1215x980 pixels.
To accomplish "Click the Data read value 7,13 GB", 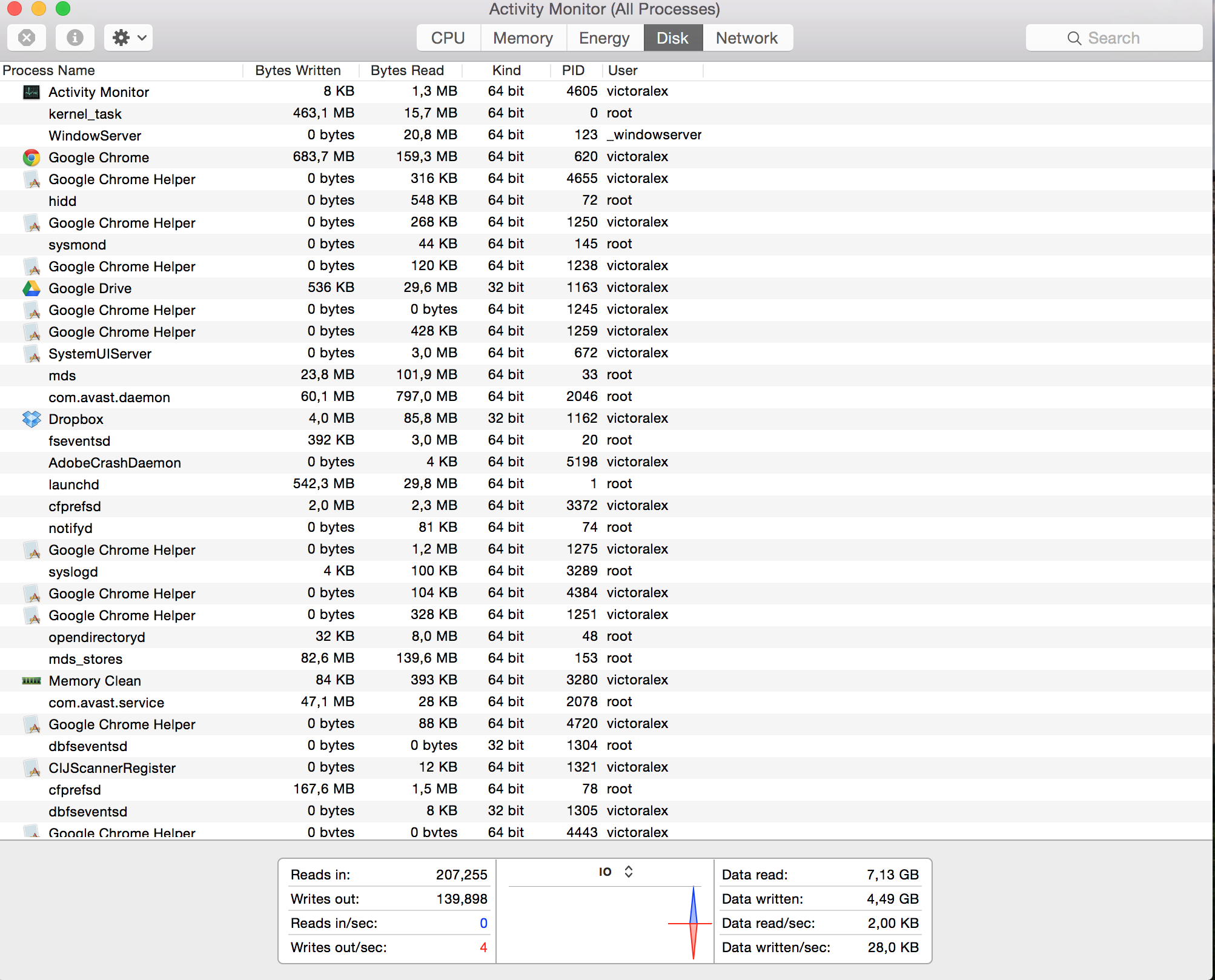I will [x=893, y=875].
